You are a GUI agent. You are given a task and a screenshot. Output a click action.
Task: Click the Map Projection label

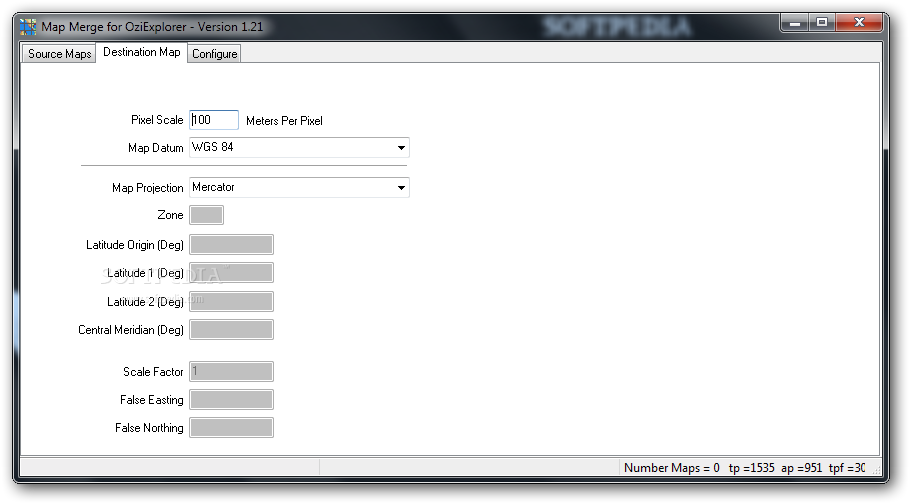point(148,188)
